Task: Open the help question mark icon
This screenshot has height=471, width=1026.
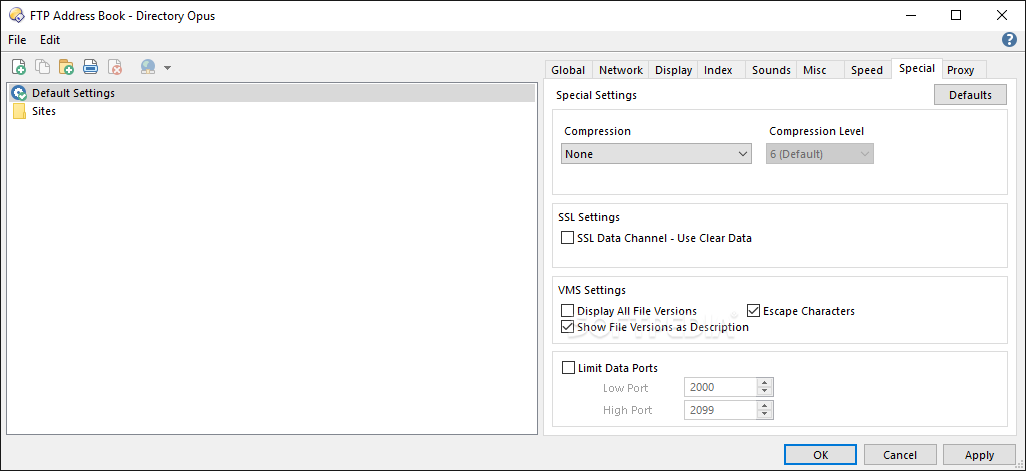Action: click(x=1009, y=40)
